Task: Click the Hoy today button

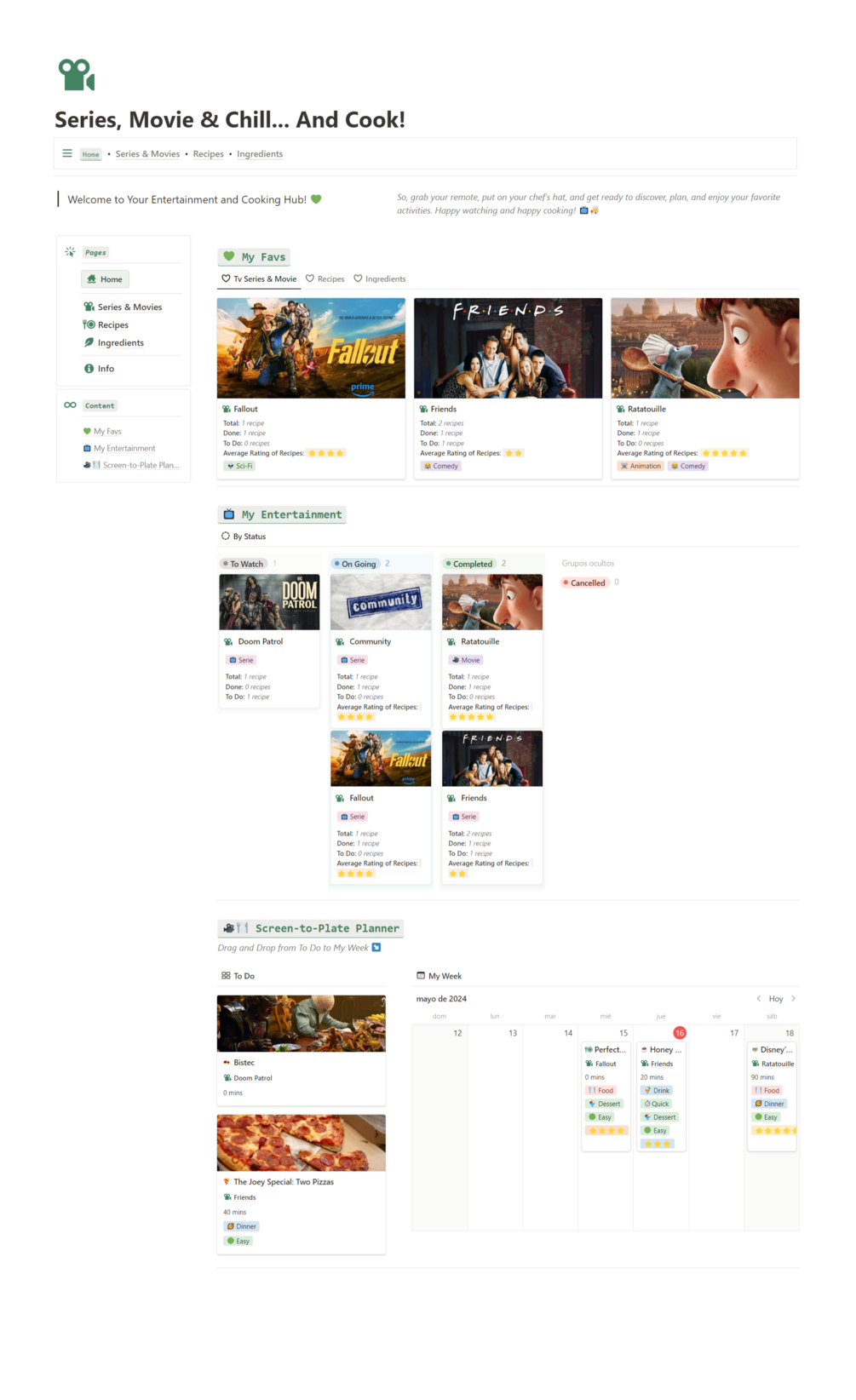Action: (x=776, y=999)
